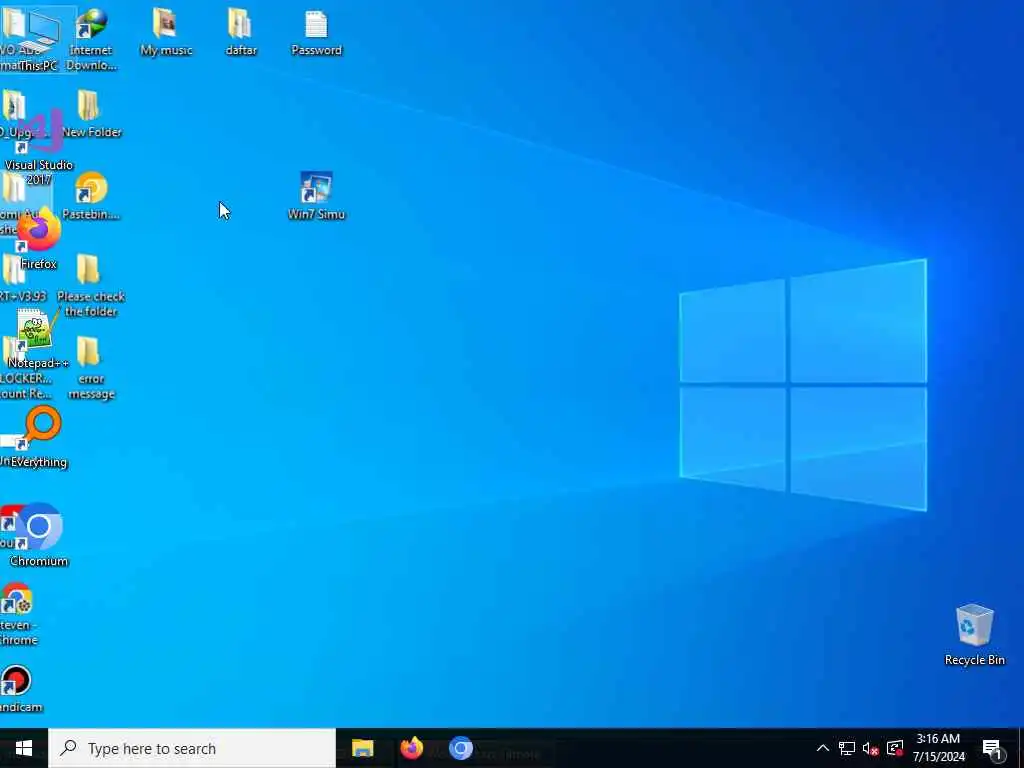Screen dimensions: 1024x768
Task: Open the Windows Start menu
Action: coord(24,748)
